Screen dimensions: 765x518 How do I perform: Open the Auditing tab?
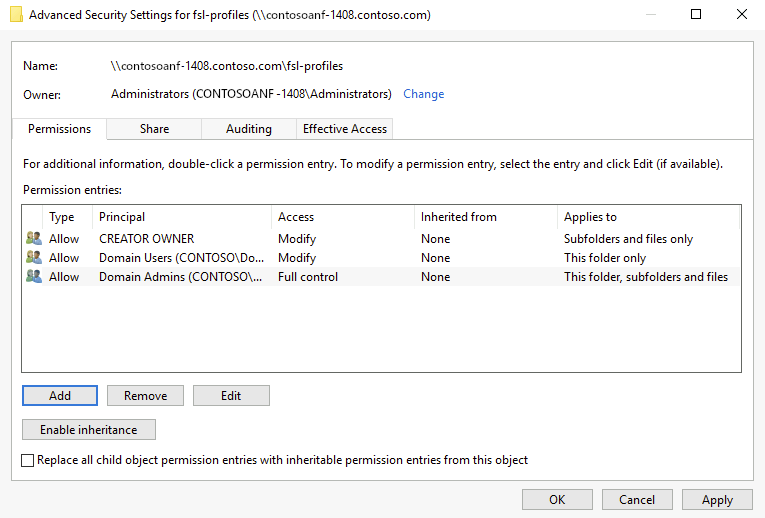[x=249, y=129]
